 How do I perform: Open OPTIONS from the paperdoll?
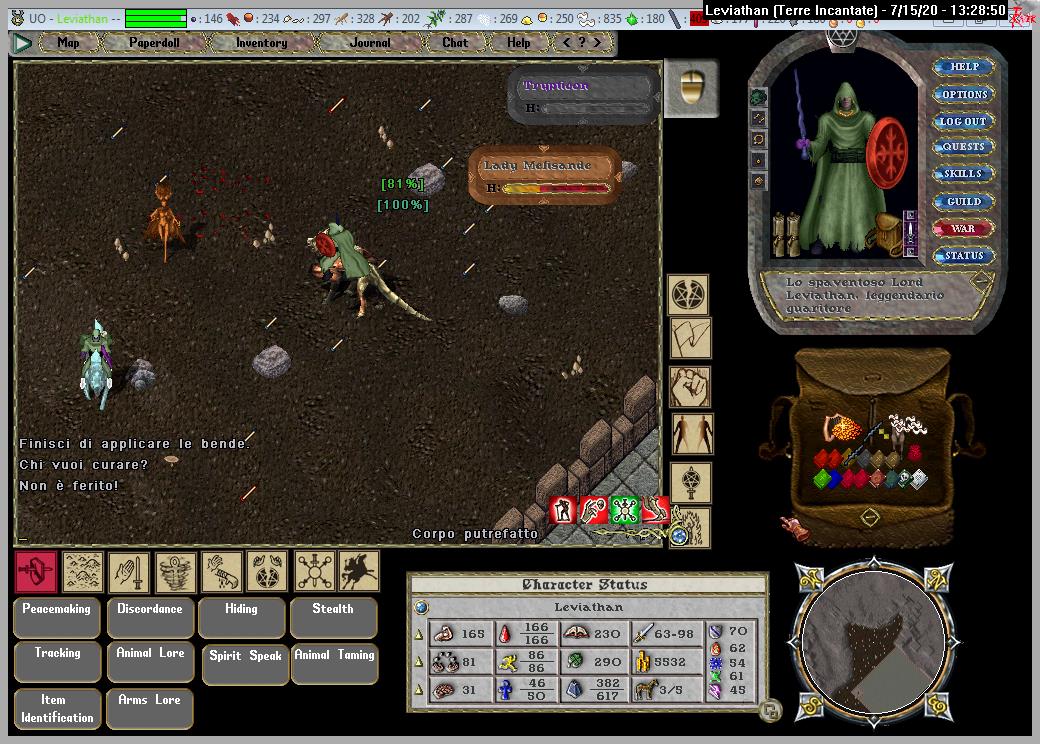pos(964,94)
